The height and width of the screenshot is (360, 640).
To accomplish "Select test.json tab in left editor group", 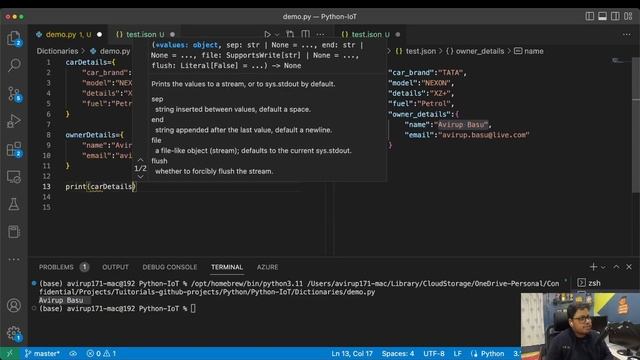I will (145, 35).
